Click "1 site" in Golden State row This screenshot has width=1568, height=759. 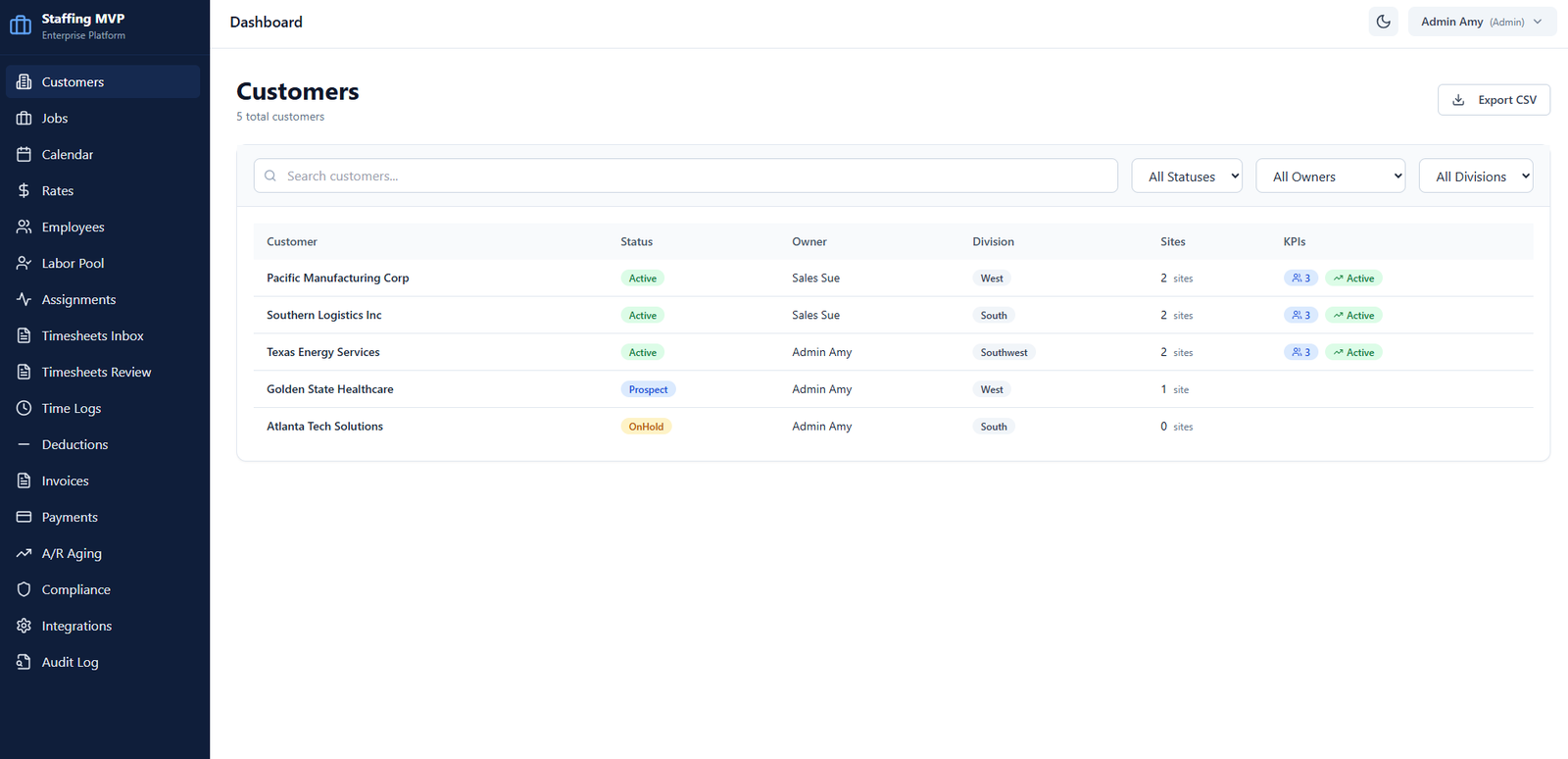point(1175,389)
